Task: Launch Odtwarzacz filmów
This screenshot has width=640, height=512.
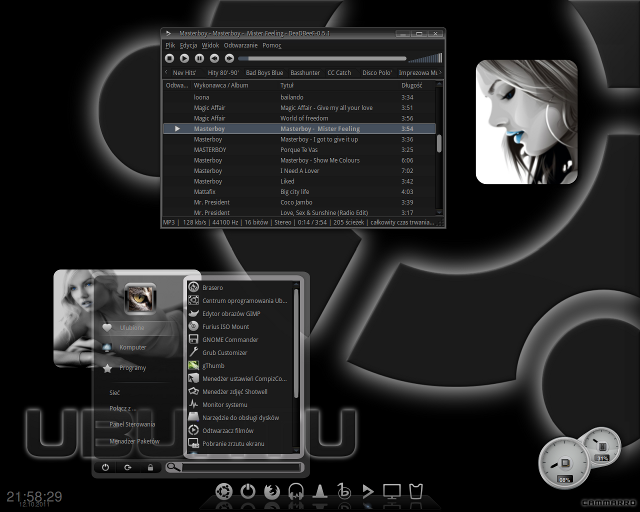Action: 241,431
